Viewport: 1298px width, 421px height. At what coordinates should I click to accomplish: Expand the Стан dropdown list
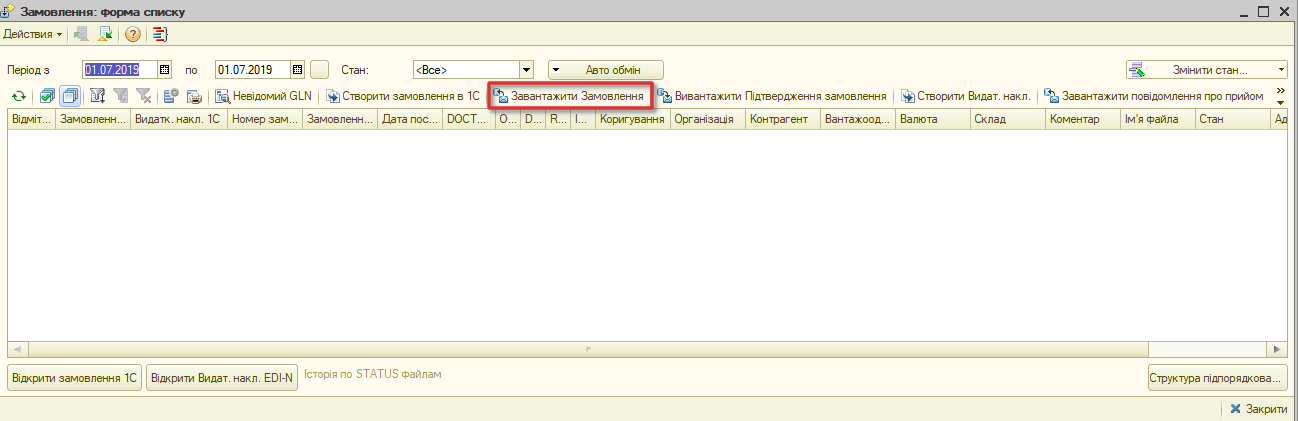(526, 70)
